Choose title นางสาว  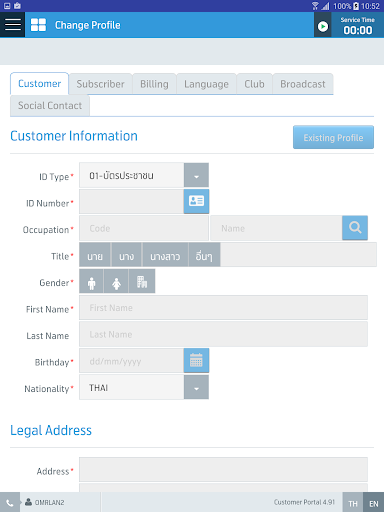[165, 255]
